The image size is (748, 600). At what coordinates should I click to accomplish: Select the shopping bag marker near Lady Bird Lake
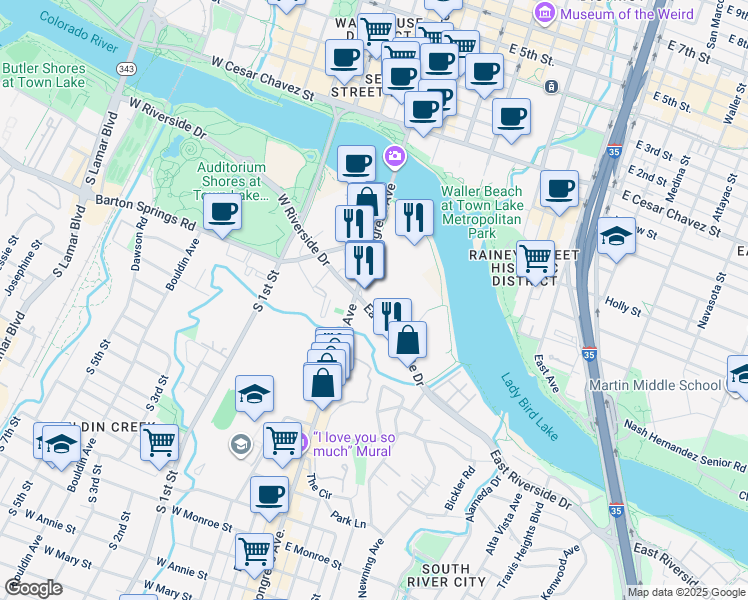[407, 340]
